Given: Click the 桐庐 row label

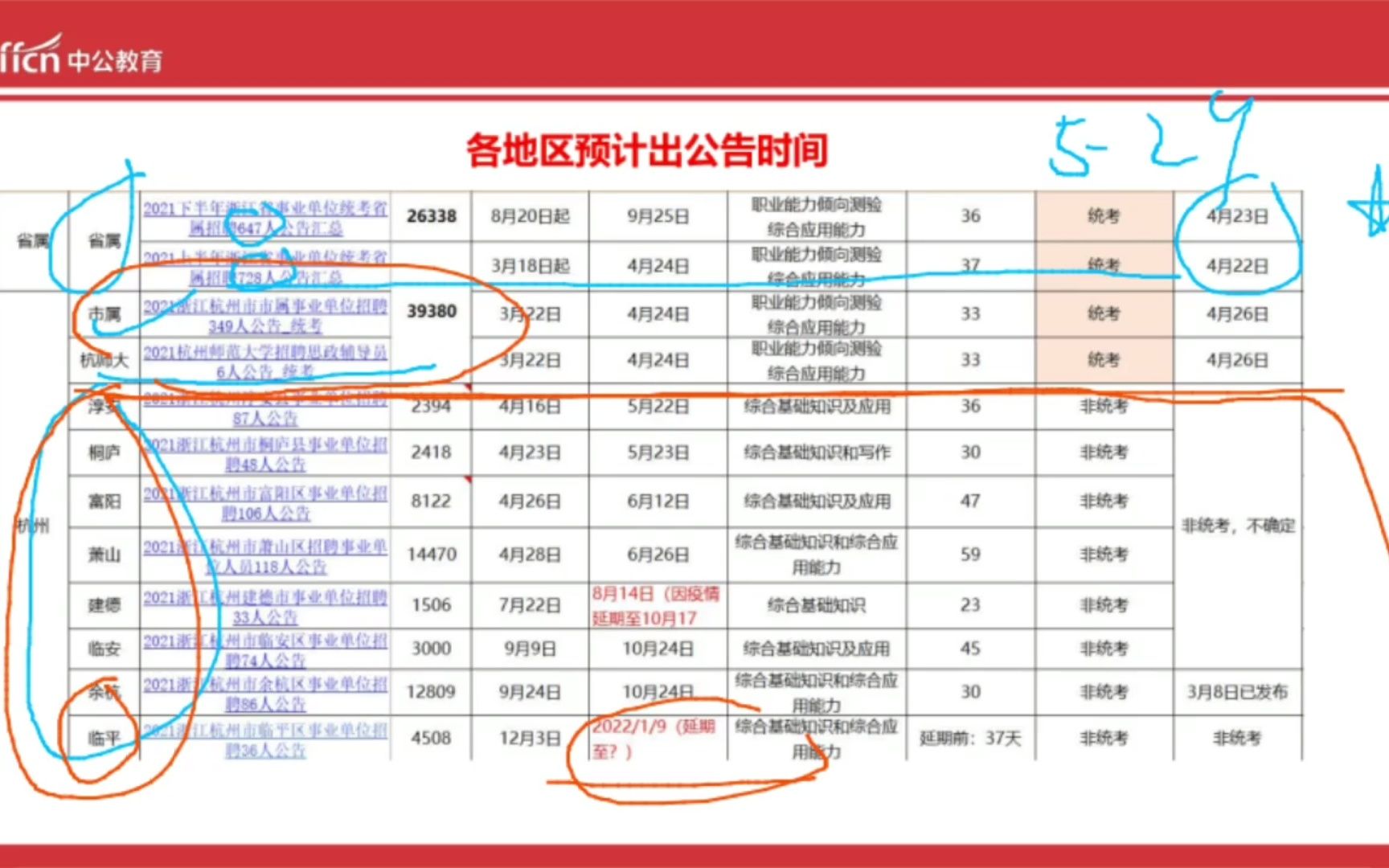Looking at the screenshot, I should click(x=104, y=452).
